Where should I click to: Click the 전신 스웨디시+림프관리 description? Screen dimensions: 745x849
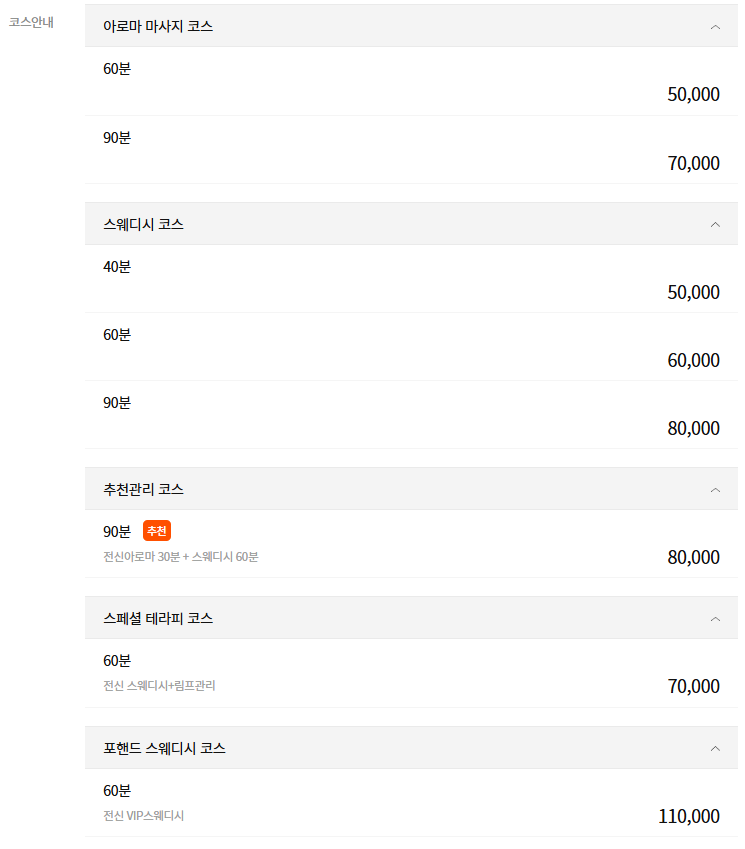click(x=159, y=686)
